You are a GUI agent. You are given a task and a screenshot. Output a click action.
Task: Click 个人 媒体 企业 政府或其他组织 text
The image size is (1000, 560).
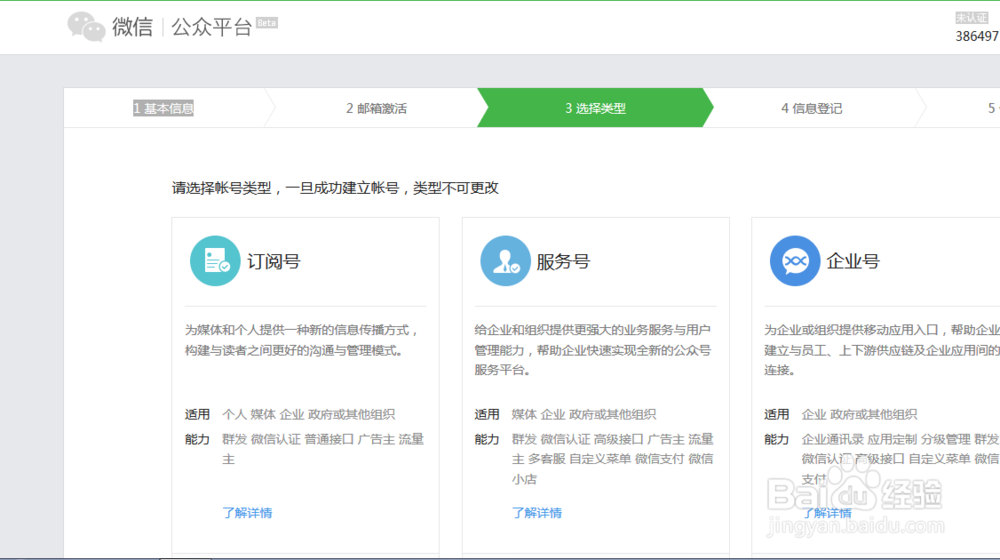coord(309,415)
